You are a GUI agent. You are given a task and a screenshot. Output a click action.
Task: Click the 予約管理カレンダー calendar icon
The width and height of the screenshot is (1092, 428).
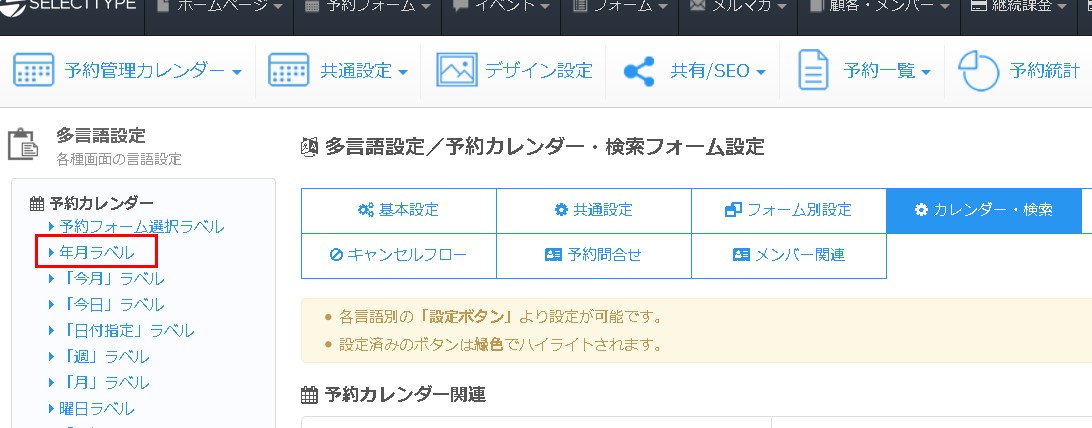pos(33,70)
